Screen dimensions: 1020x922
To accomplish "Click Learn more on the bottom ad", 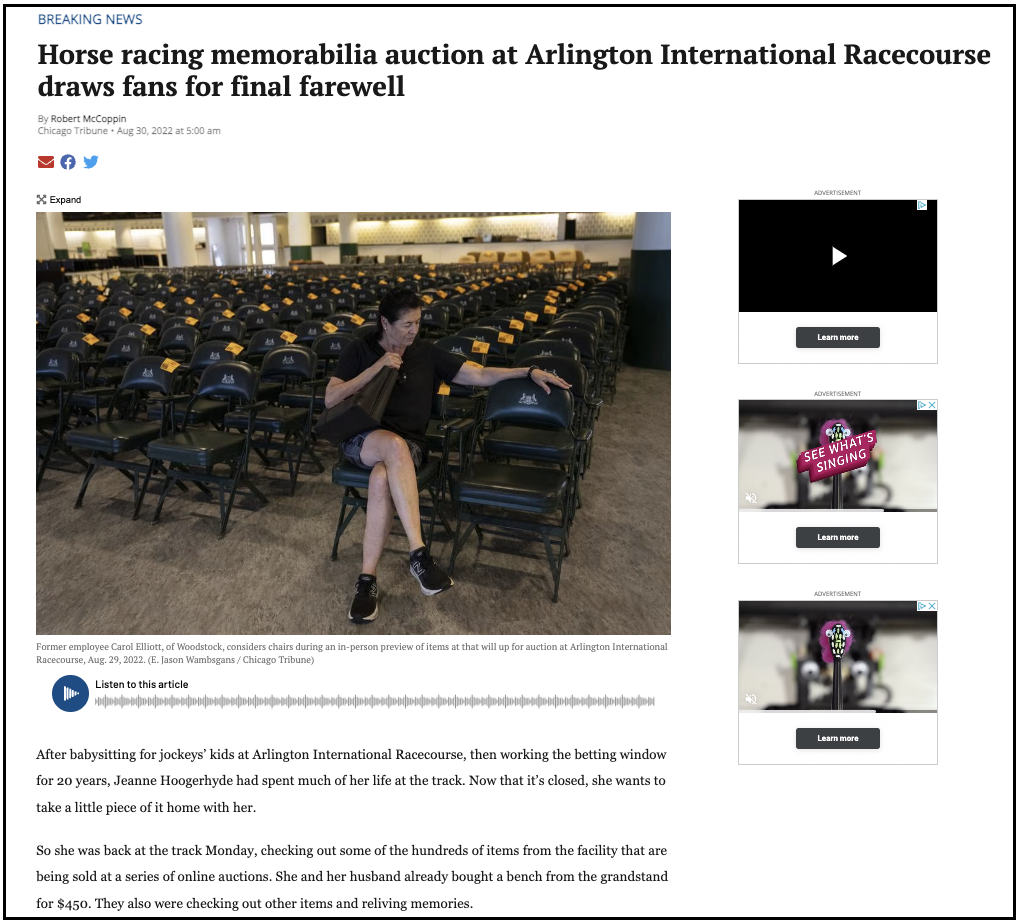I will coord(837,738).
